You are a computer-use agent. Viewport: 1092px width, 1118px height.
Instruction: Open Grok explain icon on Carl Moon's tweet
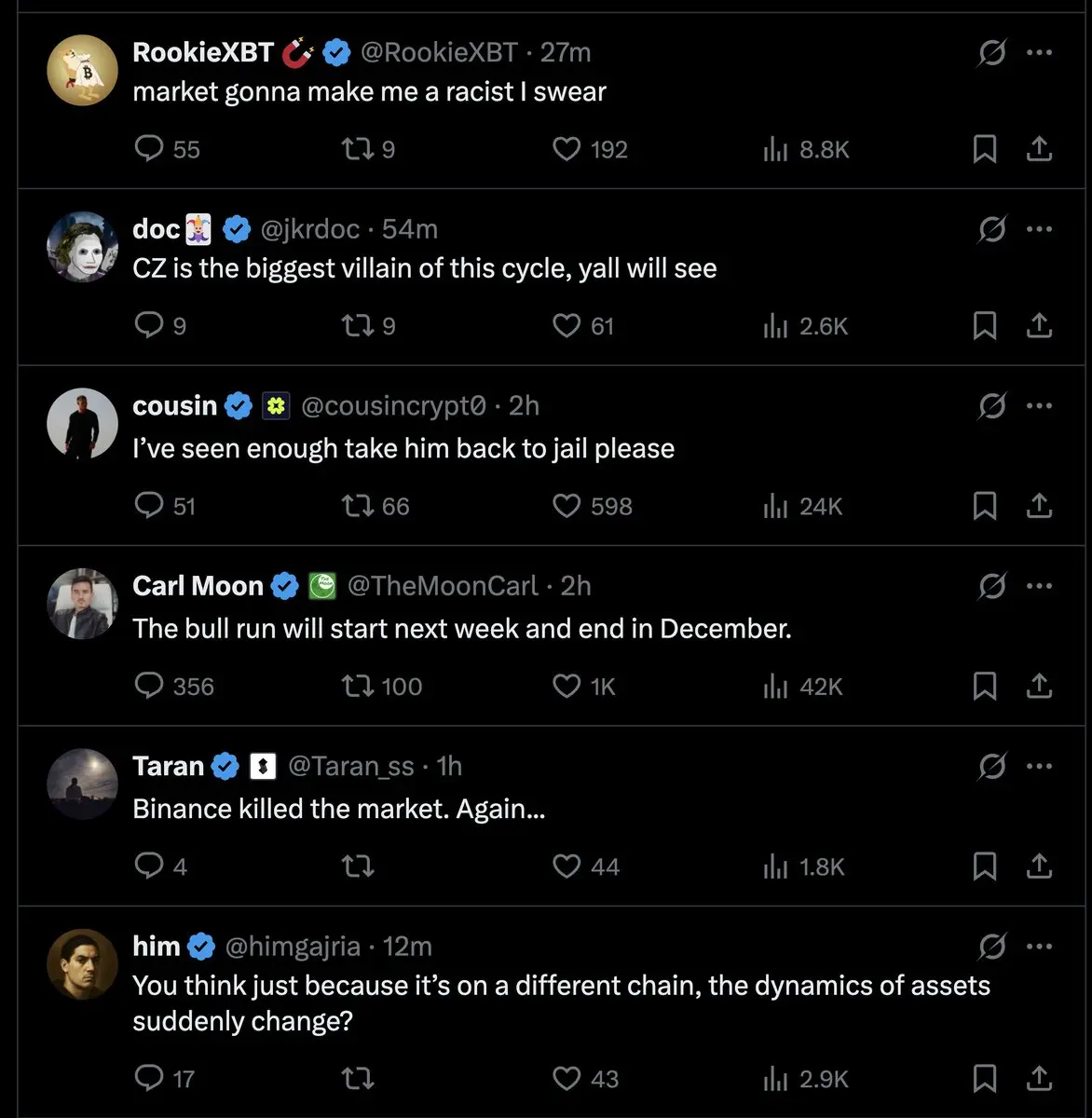(x=991, y=586)
